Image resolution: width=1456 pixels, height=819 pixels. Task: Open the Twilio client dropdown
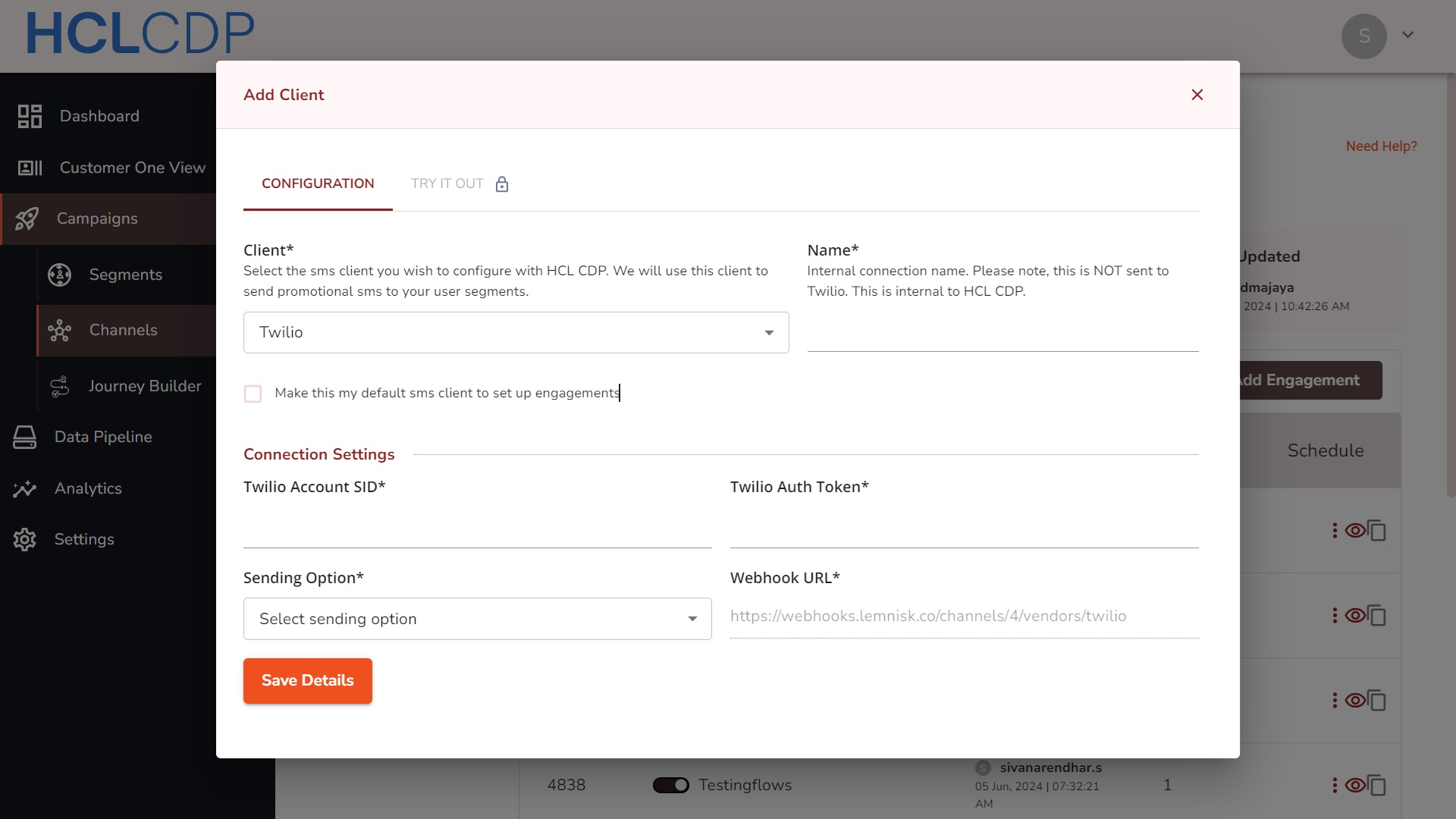click(x=516, y=333)
